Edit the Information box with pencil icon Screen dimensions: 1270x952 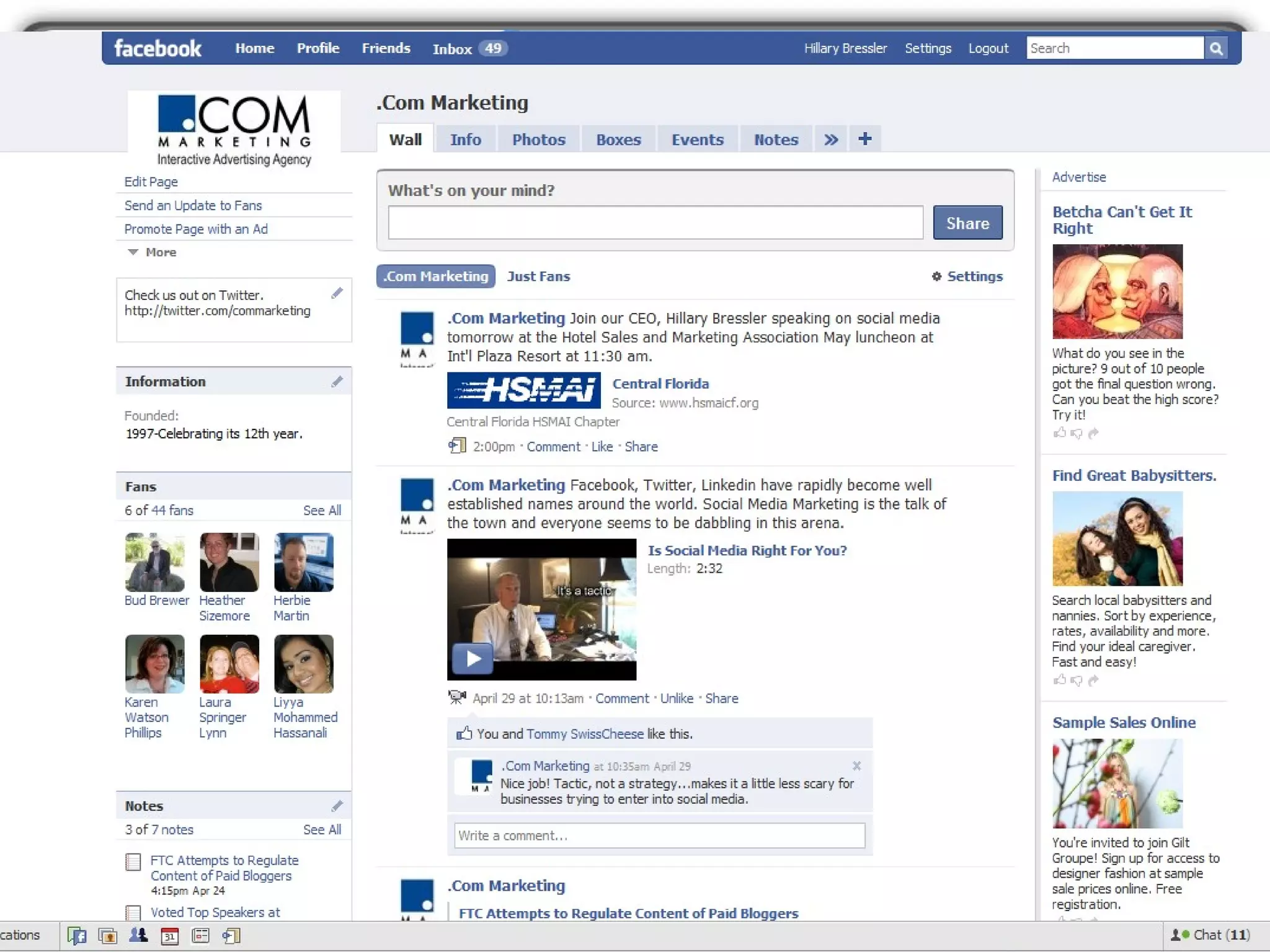pyautogui.click(x=337, y=382)
